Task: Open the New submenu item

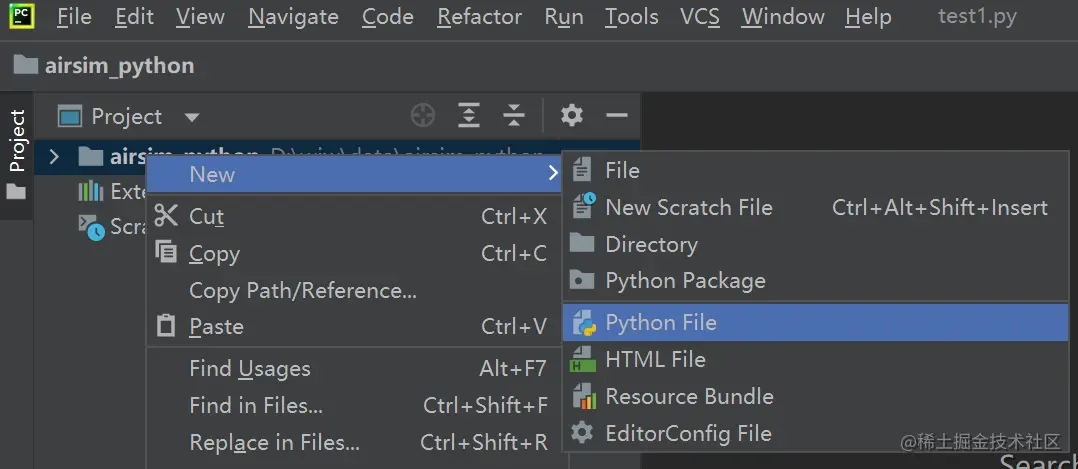Action: 212,174
